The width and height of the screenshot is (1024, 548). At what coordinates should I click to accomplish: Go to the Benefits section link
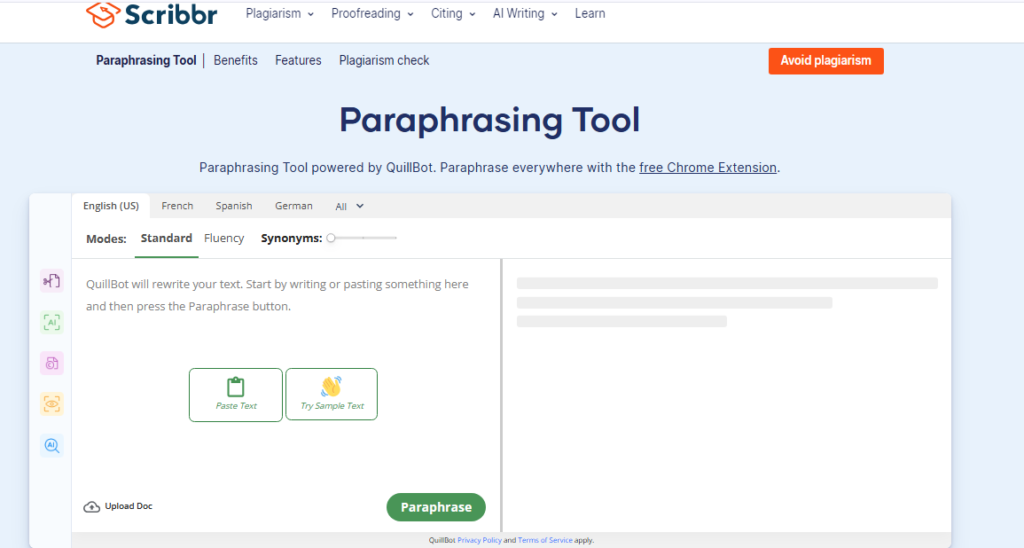pos(236,61)
